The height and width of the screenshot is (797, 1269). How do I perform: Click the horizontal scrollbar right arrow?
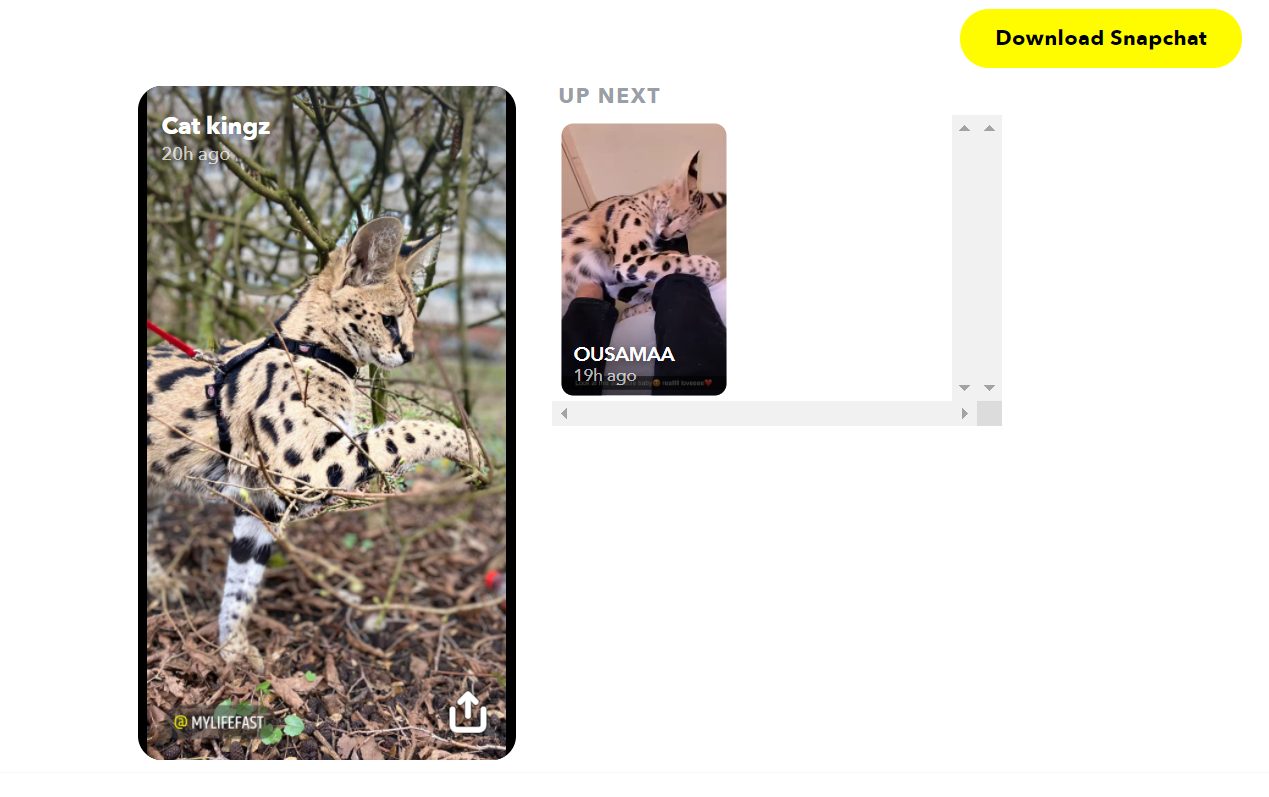965,413
